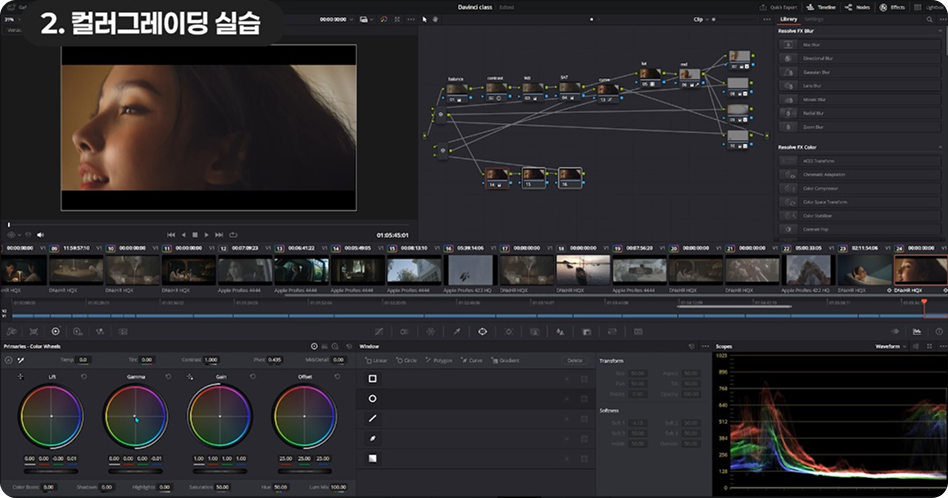This screenshot has width=948, height=498.
Task: Open the Clip node mode dropdown
Action: [703, 19]
